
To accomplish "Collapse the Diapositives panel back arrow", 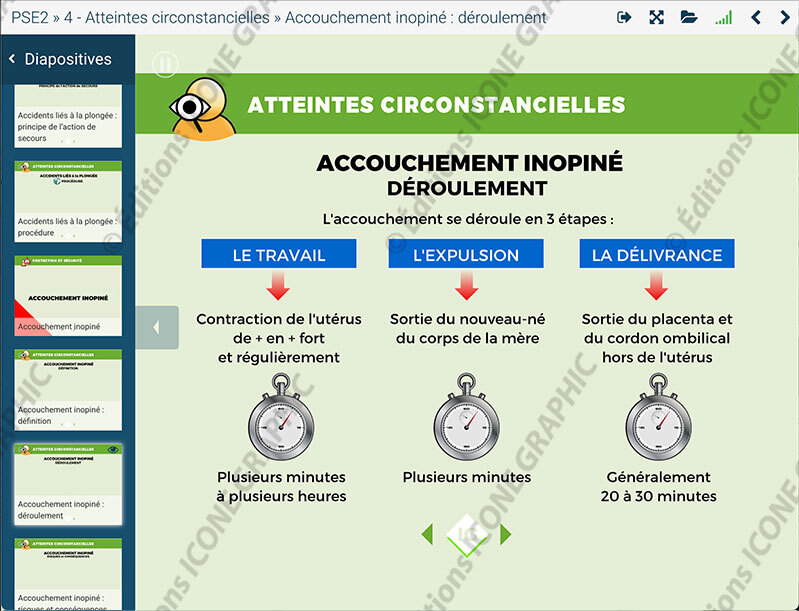I will click(x=12, y=59).
